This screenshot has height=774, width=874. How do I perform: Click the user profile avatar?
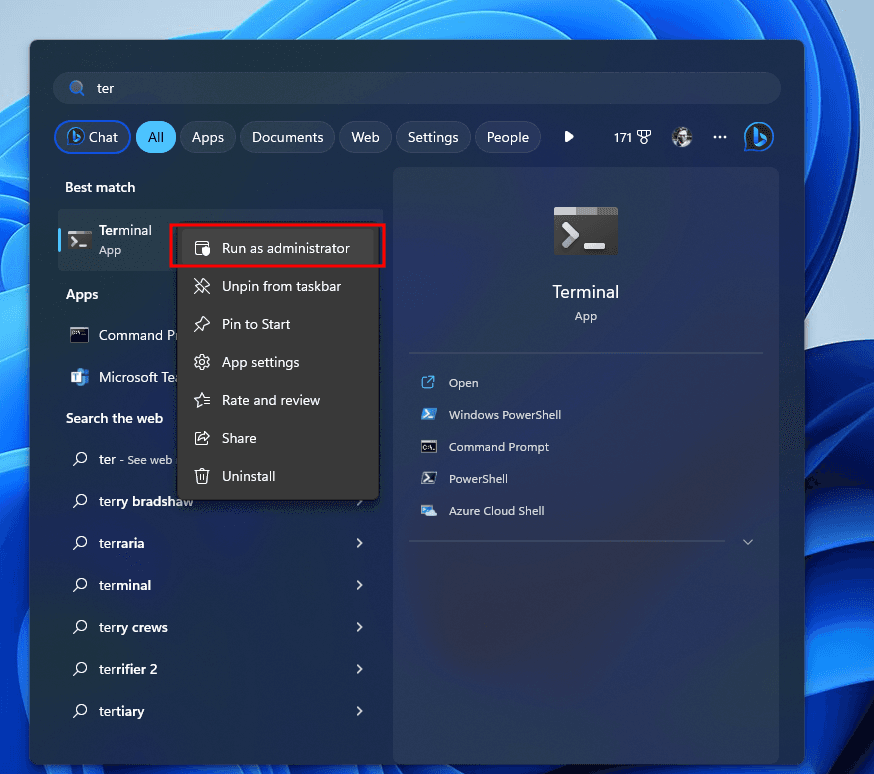(682, 137)
